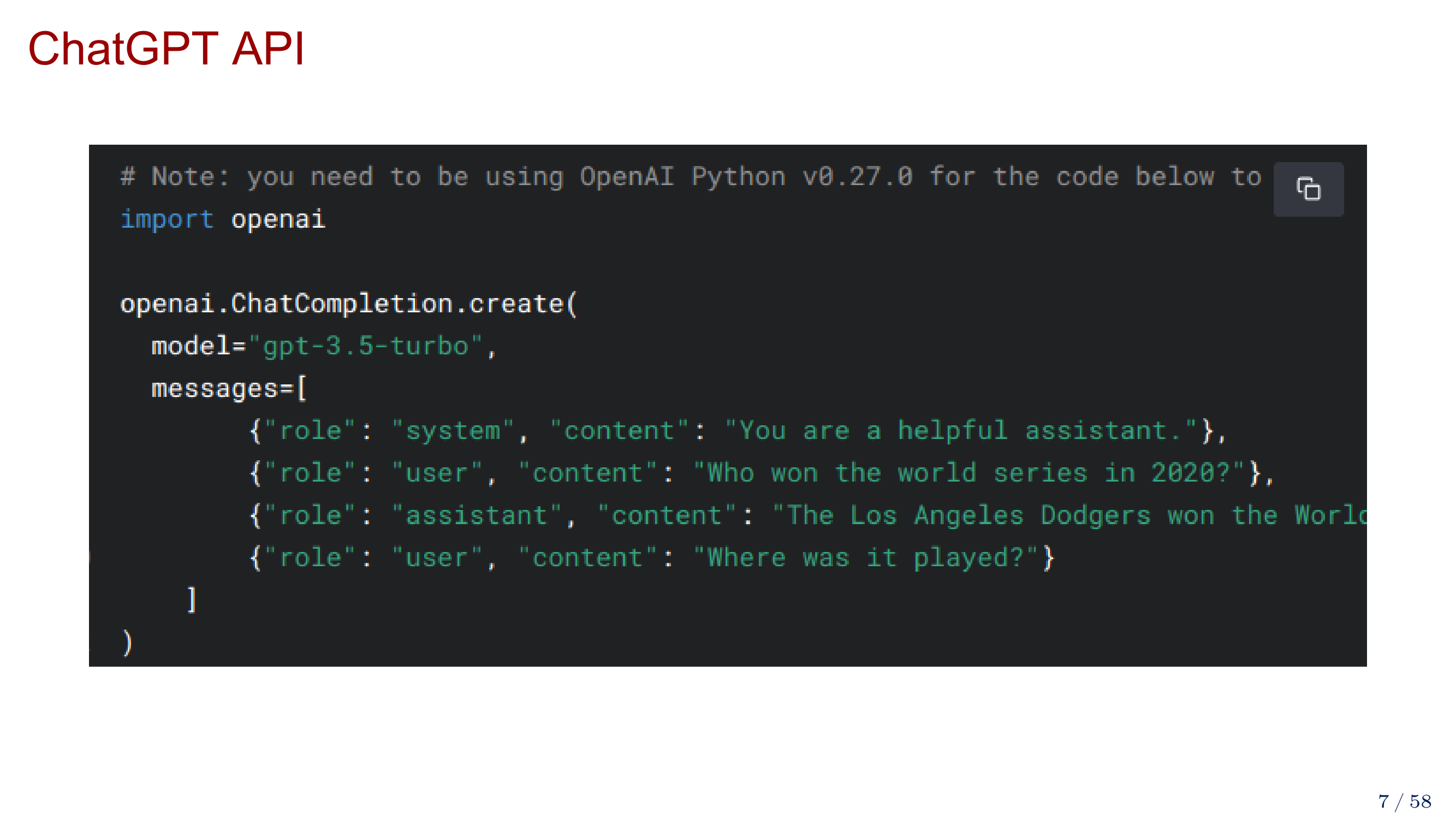Click the copy code icon
This screenshot has height=819, width=1456.
tap(1308, 189)
